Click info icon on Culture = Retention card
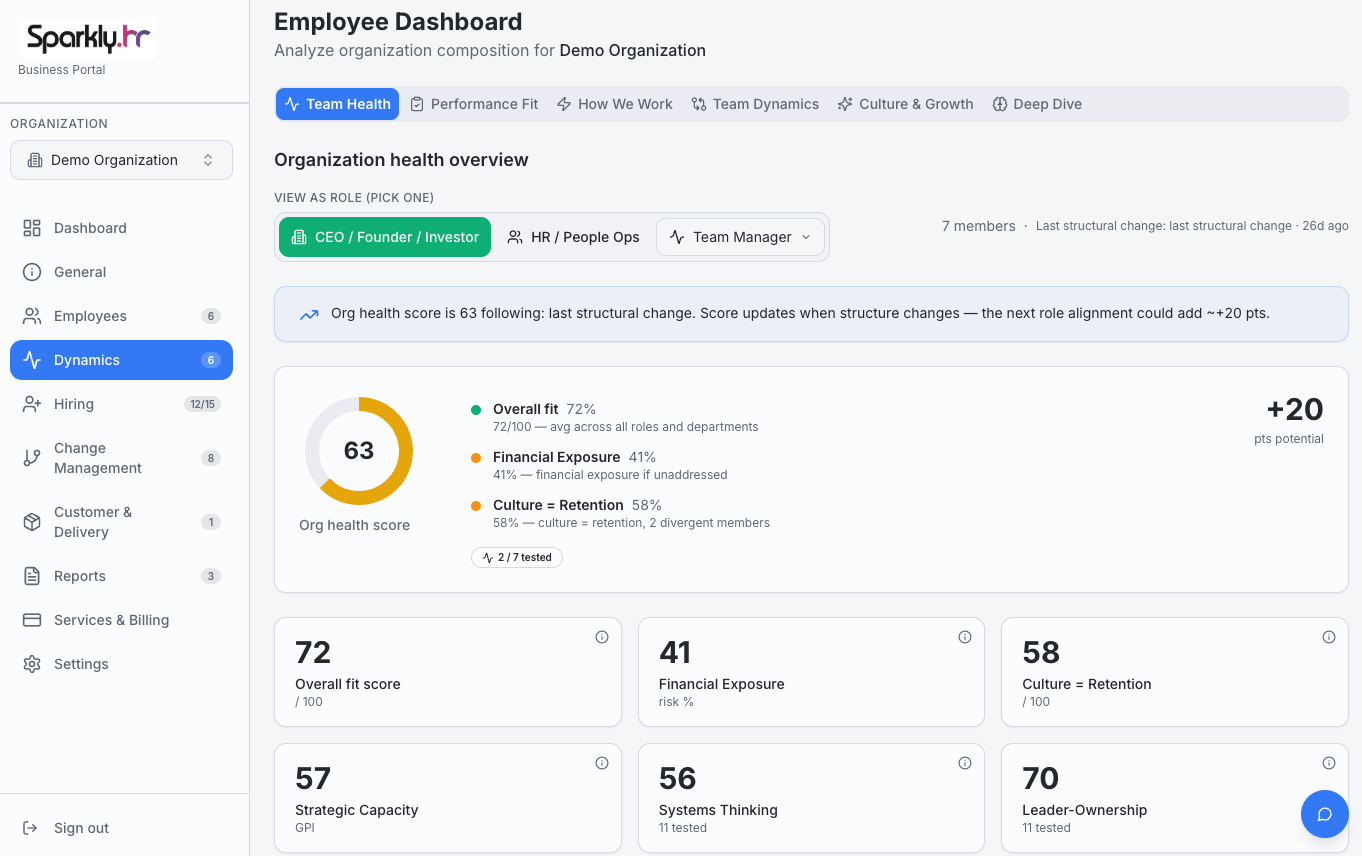Viewport: 1362px width, 856px height. pos(1329,637)
